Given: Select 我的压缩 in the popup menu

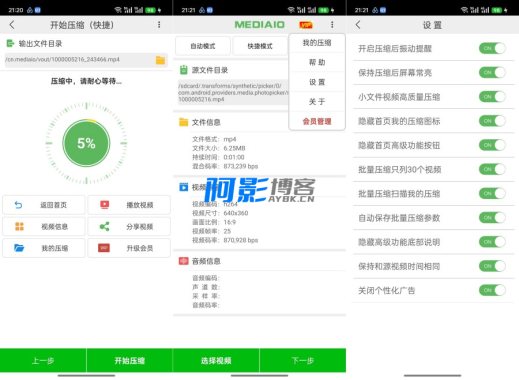Looking at the screenshot, I should click(317, 43).
